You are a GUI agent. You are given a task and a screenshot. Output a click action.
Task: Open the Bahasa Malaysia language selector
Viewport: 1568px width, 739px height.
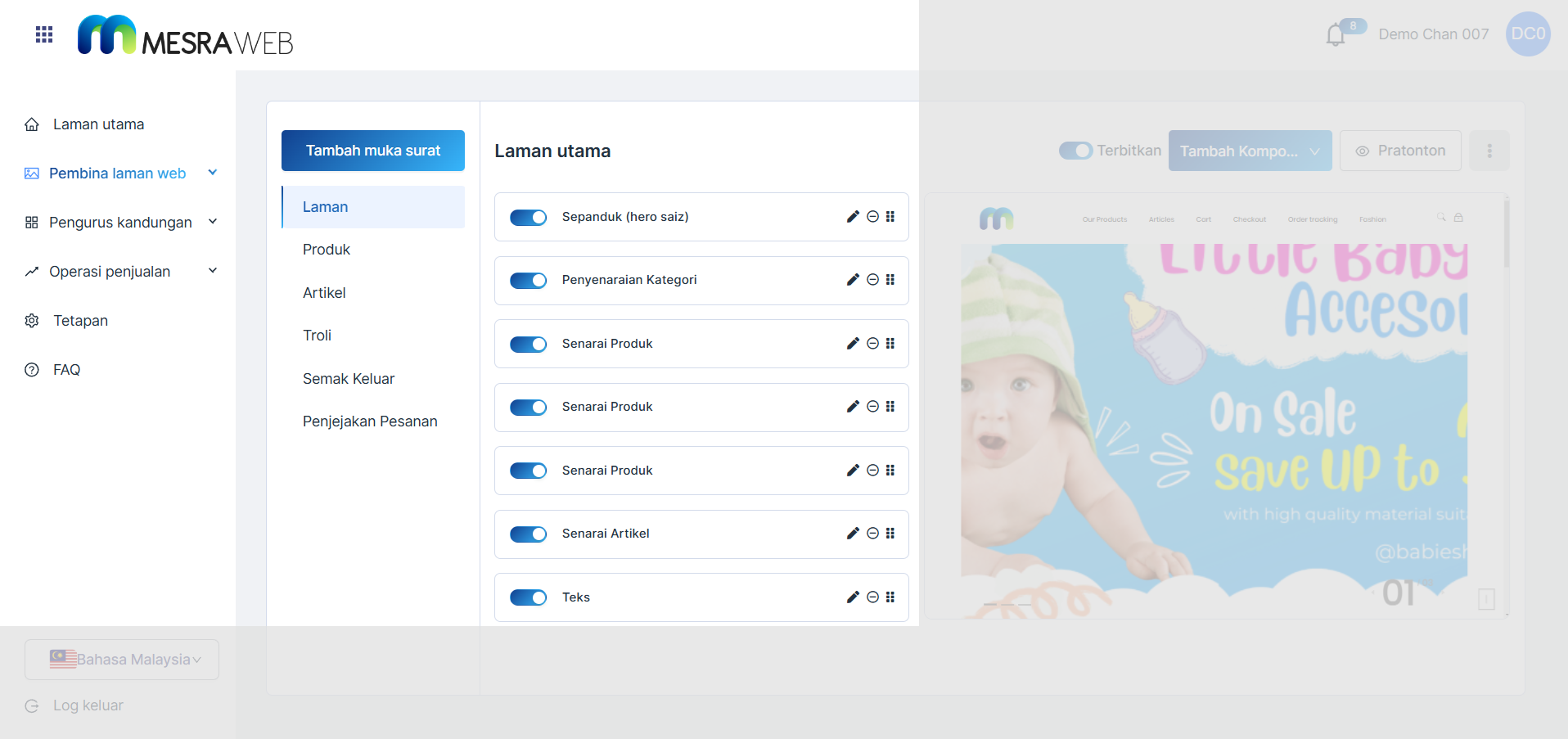[122, 660]
